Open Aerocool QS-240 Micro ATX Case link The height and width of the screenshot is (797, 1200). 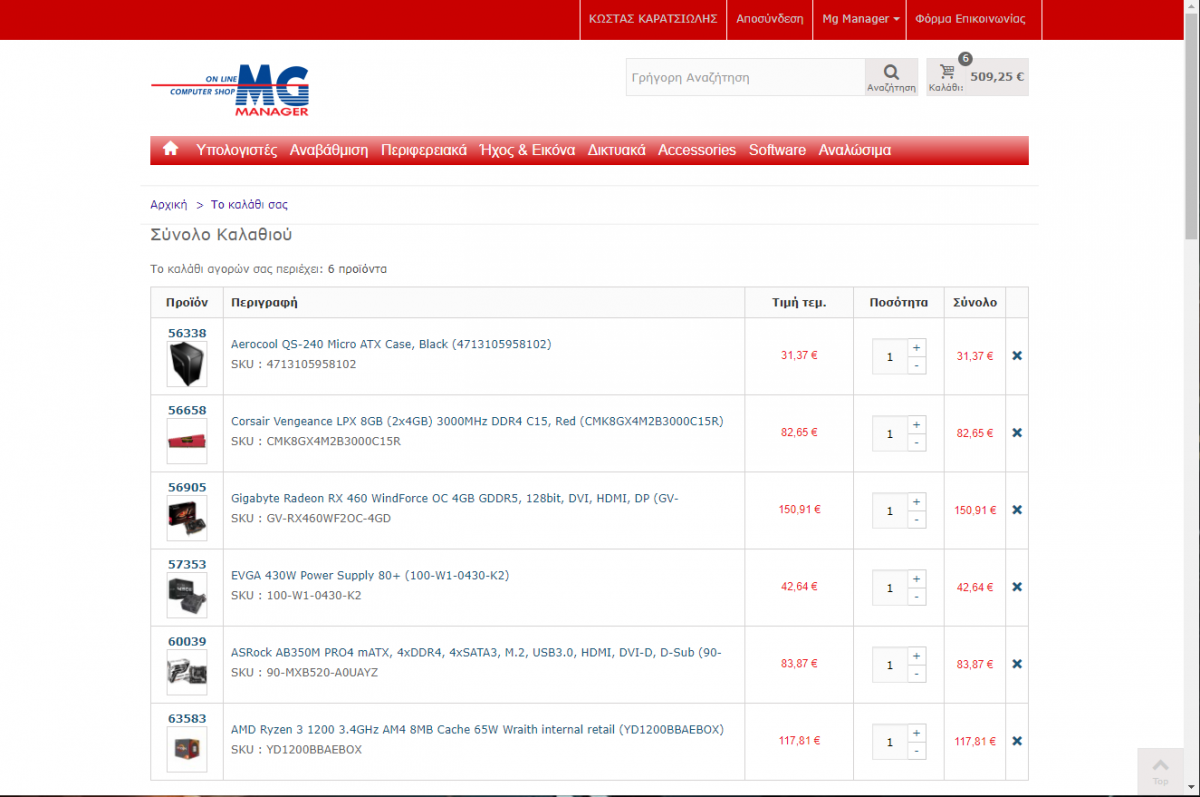[391, 344]
